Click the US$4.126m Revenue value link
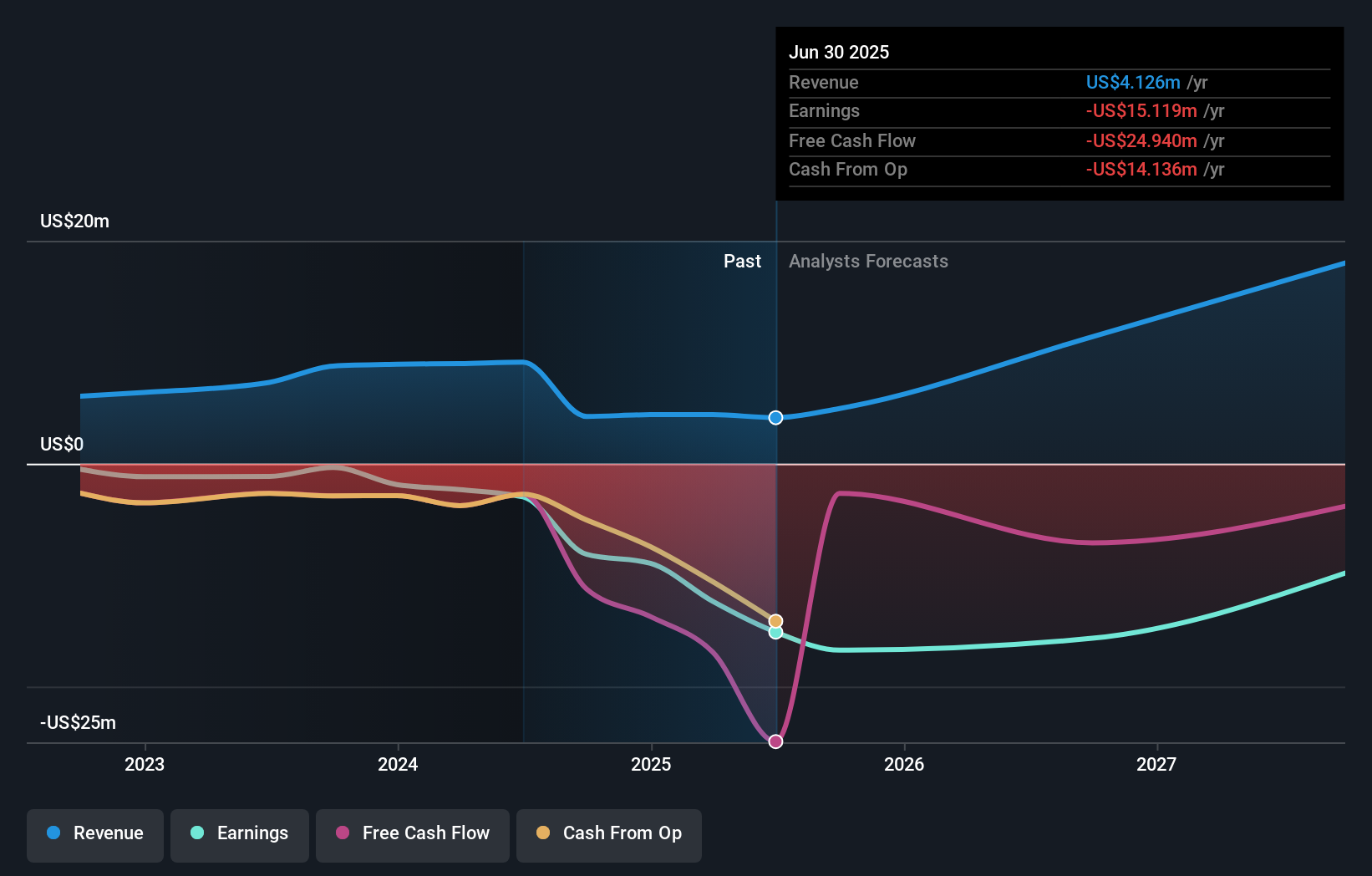The width and height of the screenshot is (1372, 876). tap(1132, 82)
